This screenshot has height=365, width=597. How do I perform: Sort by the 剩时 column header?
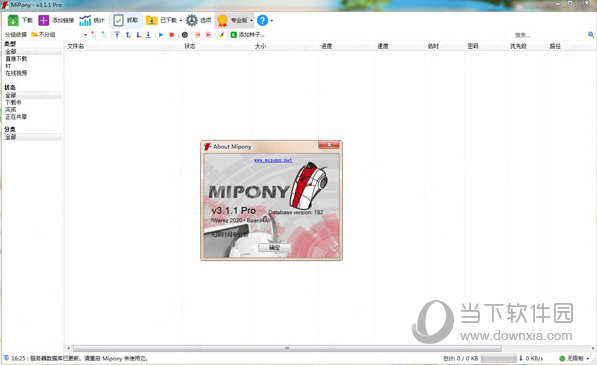click(433, 46)
